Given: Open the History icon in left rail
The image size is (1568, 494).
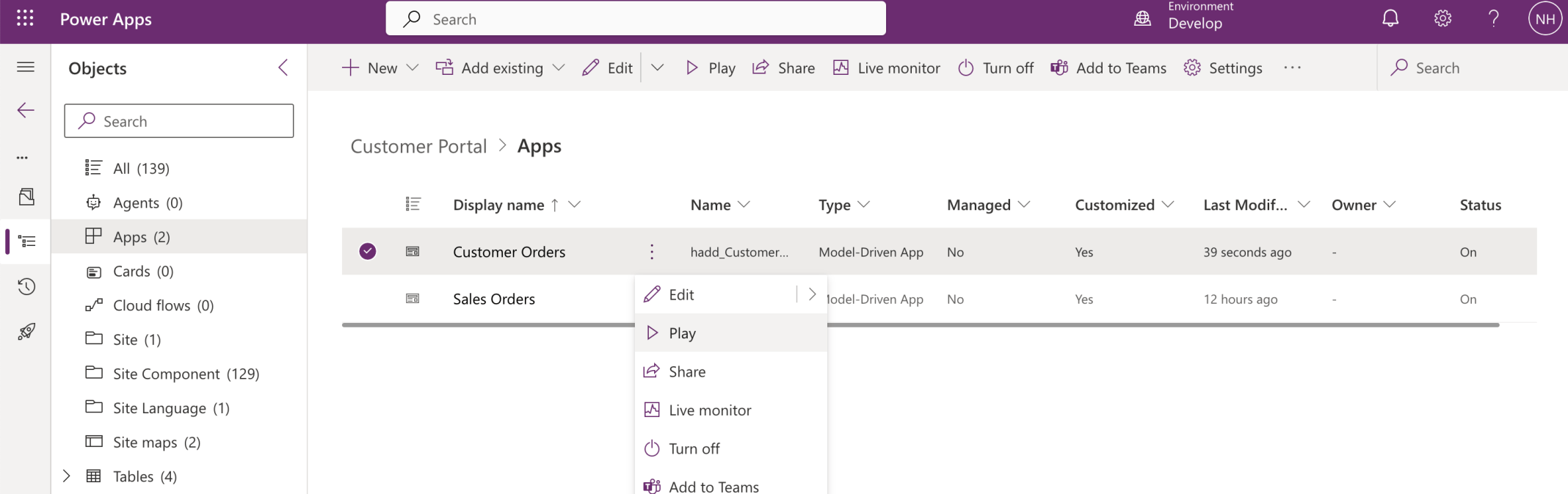Looking at the screenshot, I should click(26, 286).
